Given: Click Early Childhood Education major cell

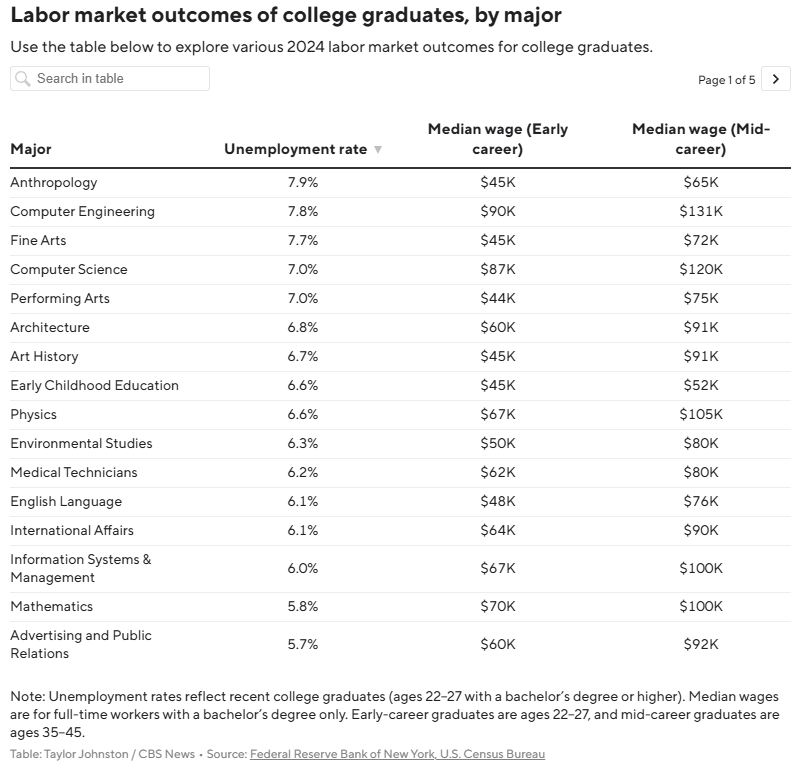Looking at the screenshot, I should [x=94, y=386].
